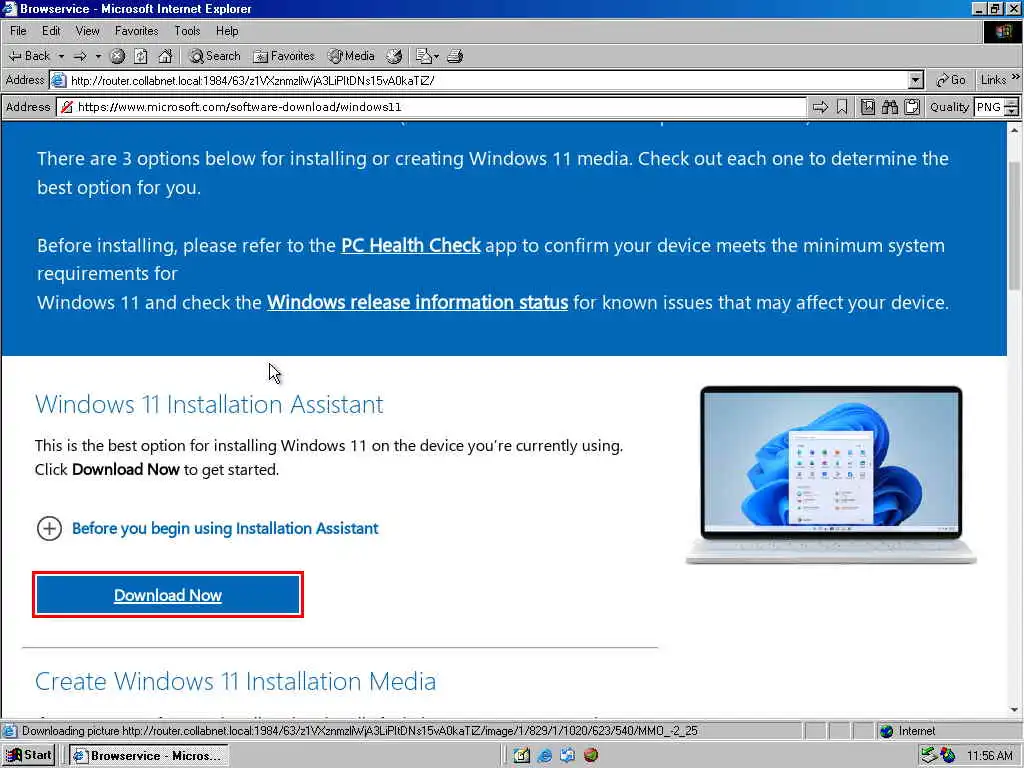Go back using the Back button
This screenshot has width=1024, height=768.
(x=29, y=56)
